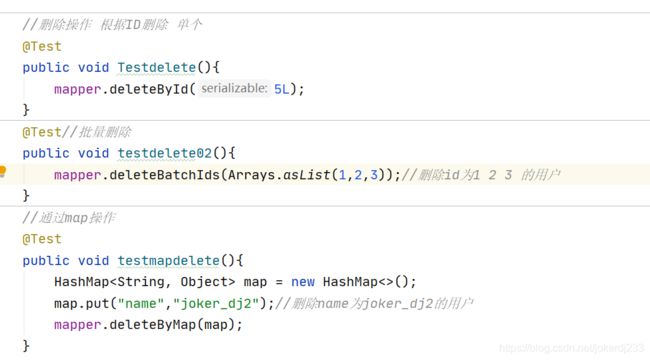Click the testdelete02 method name

point(164,153)
